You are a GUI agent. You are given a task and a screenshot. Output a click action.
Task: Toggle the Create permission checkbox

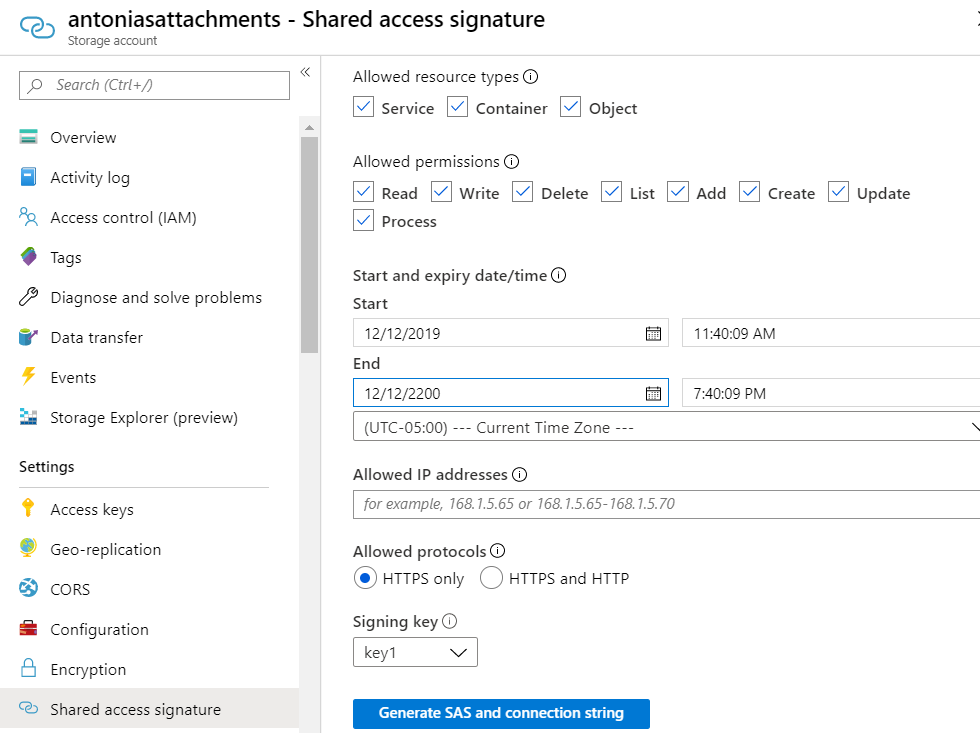[749, 192]
